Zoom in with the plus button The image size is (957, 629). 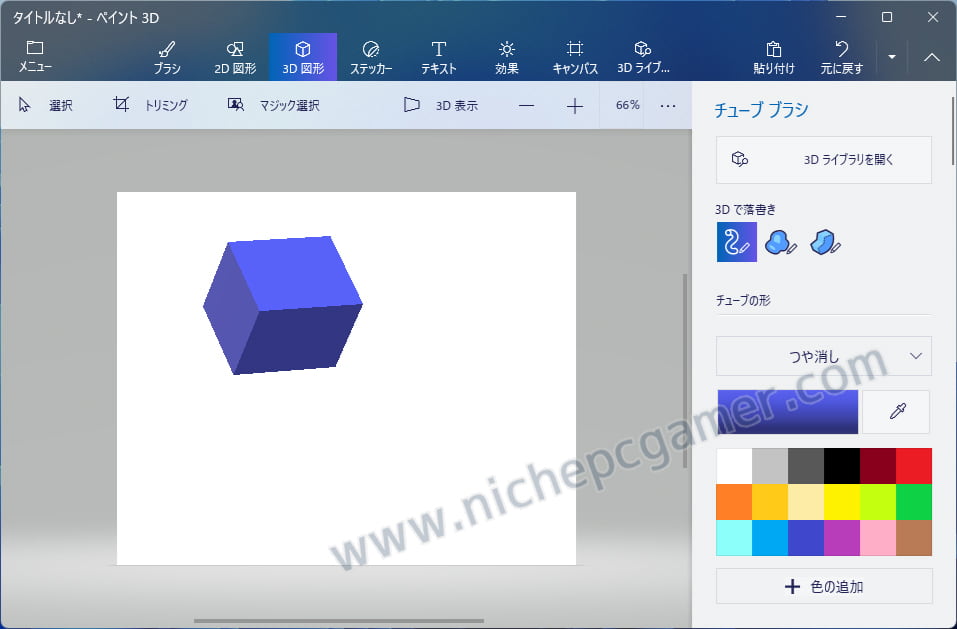tap(574, 106)
